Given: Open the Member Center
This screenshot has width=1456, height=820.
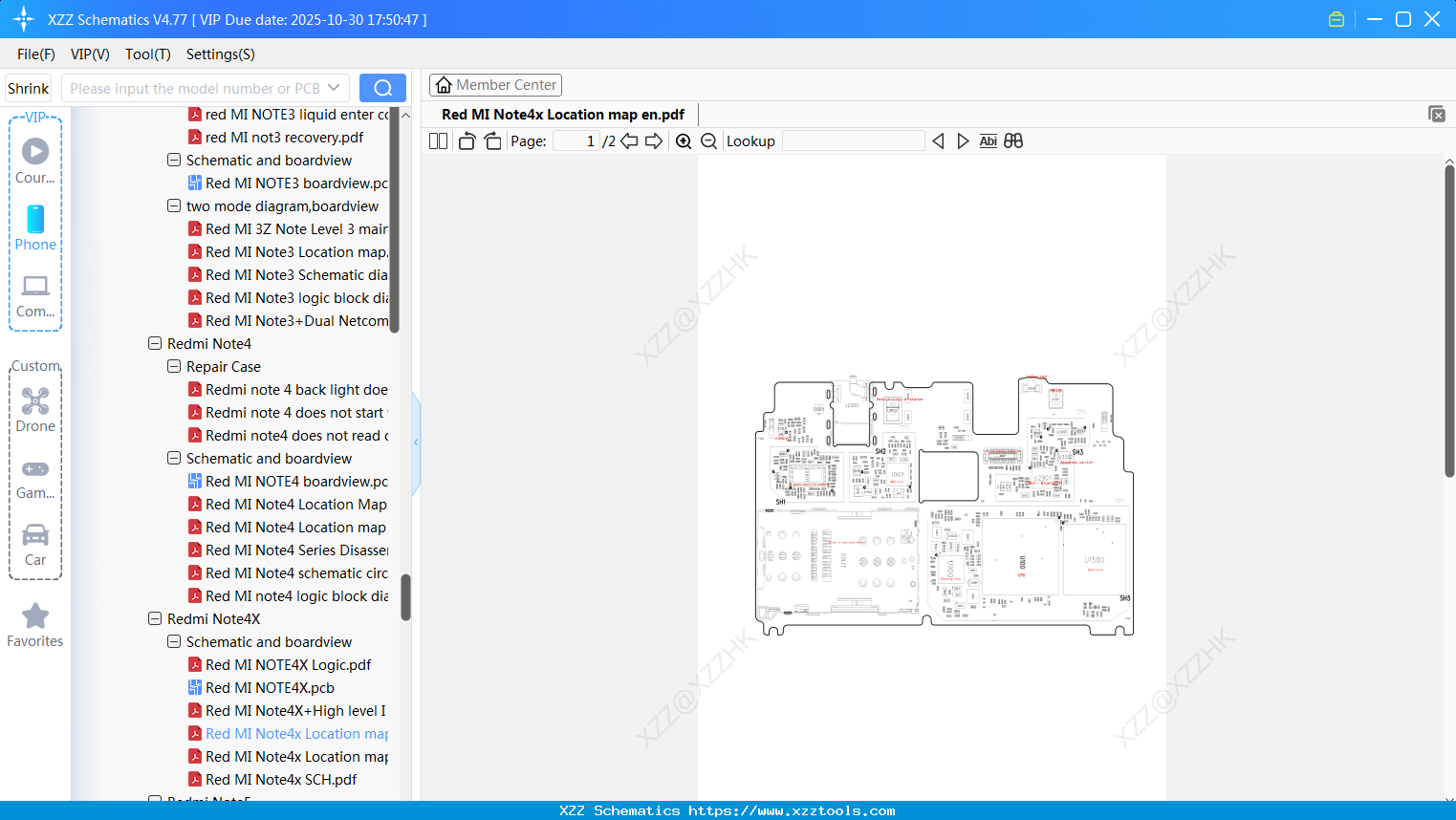Looking at the screenshot, I should pyautogui.click(x=495, y=84).
